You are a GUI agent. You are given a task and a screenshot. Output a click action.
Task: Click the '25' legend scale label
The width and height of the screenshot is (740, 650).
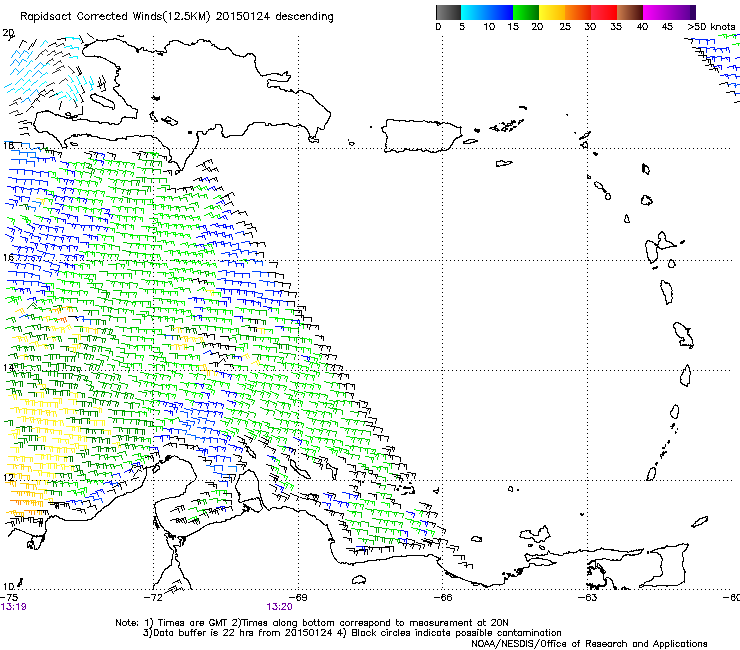(x=565, y=27)
